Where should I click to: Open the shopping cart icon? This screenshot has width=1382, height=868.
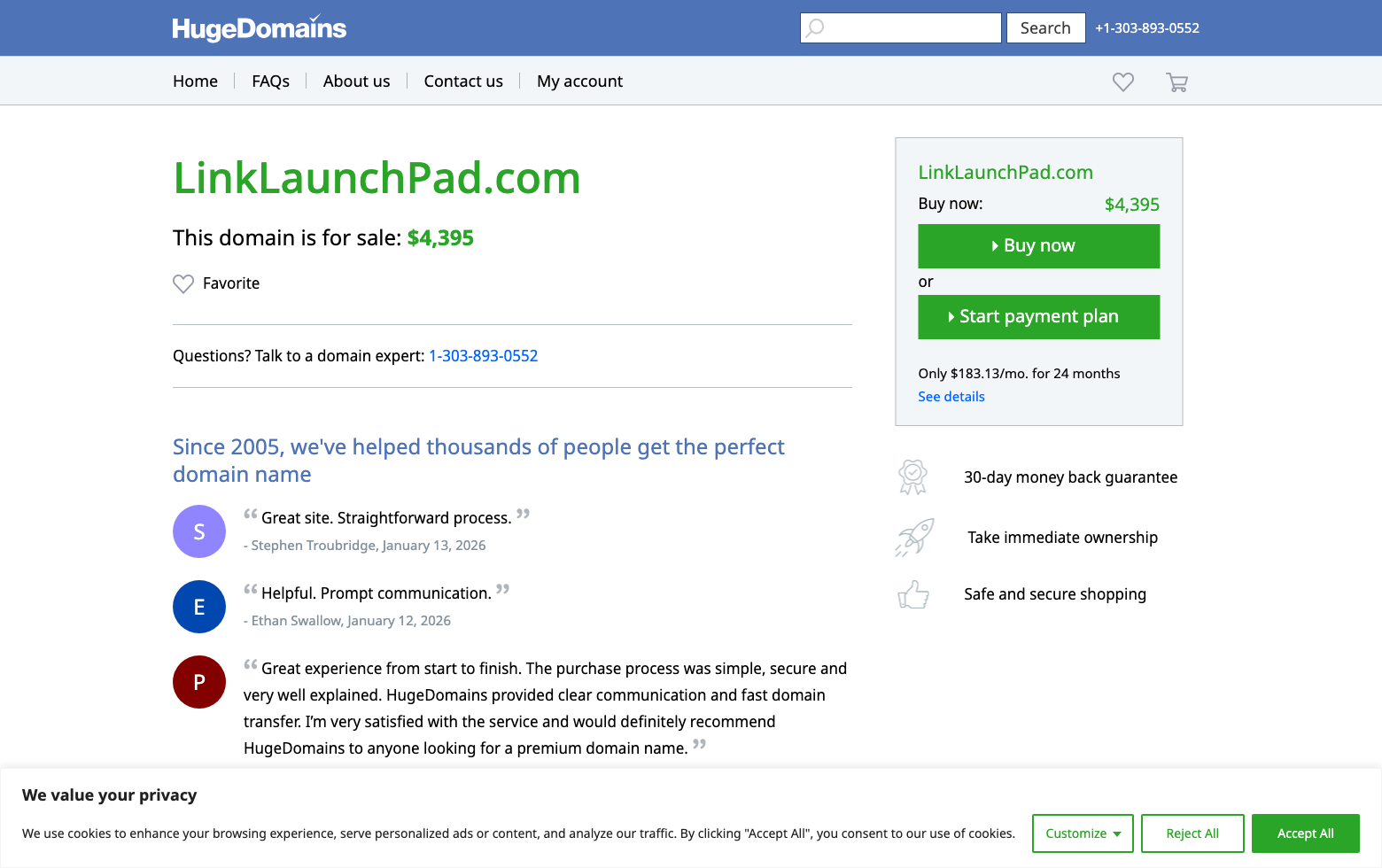click(1176, 81)
